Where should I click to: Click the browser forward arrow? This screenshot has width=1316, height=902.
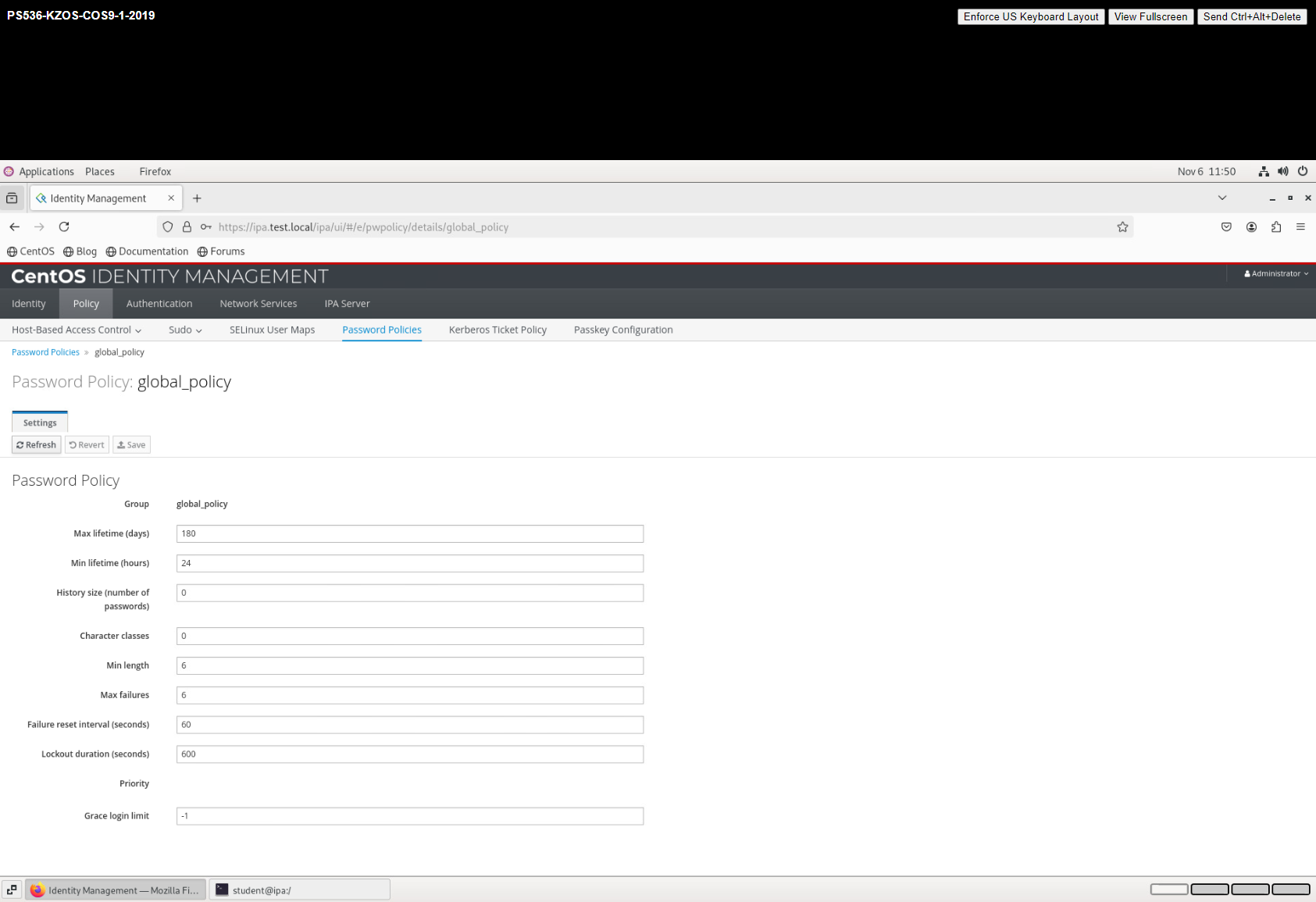pyautogui.click(x=39, y=227)
